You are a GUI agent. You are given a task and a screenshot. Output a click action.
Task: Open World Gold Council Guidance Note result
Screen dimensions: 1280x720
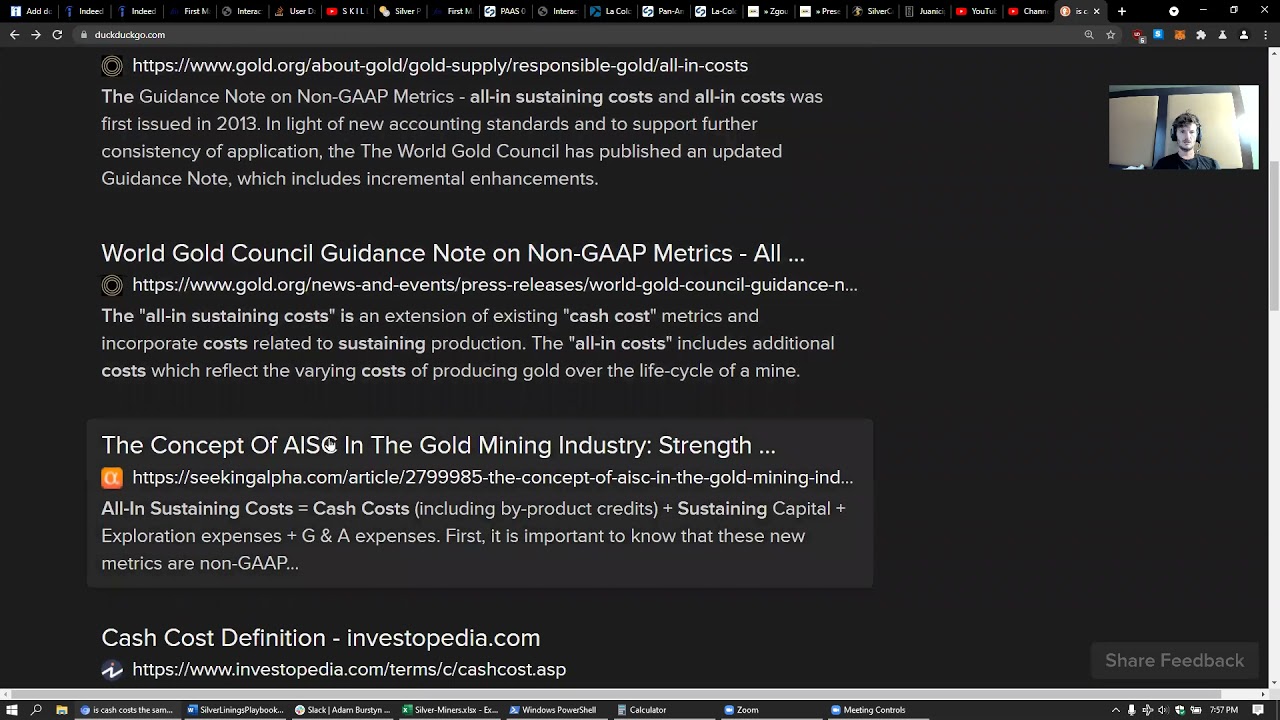coord(452,253)
